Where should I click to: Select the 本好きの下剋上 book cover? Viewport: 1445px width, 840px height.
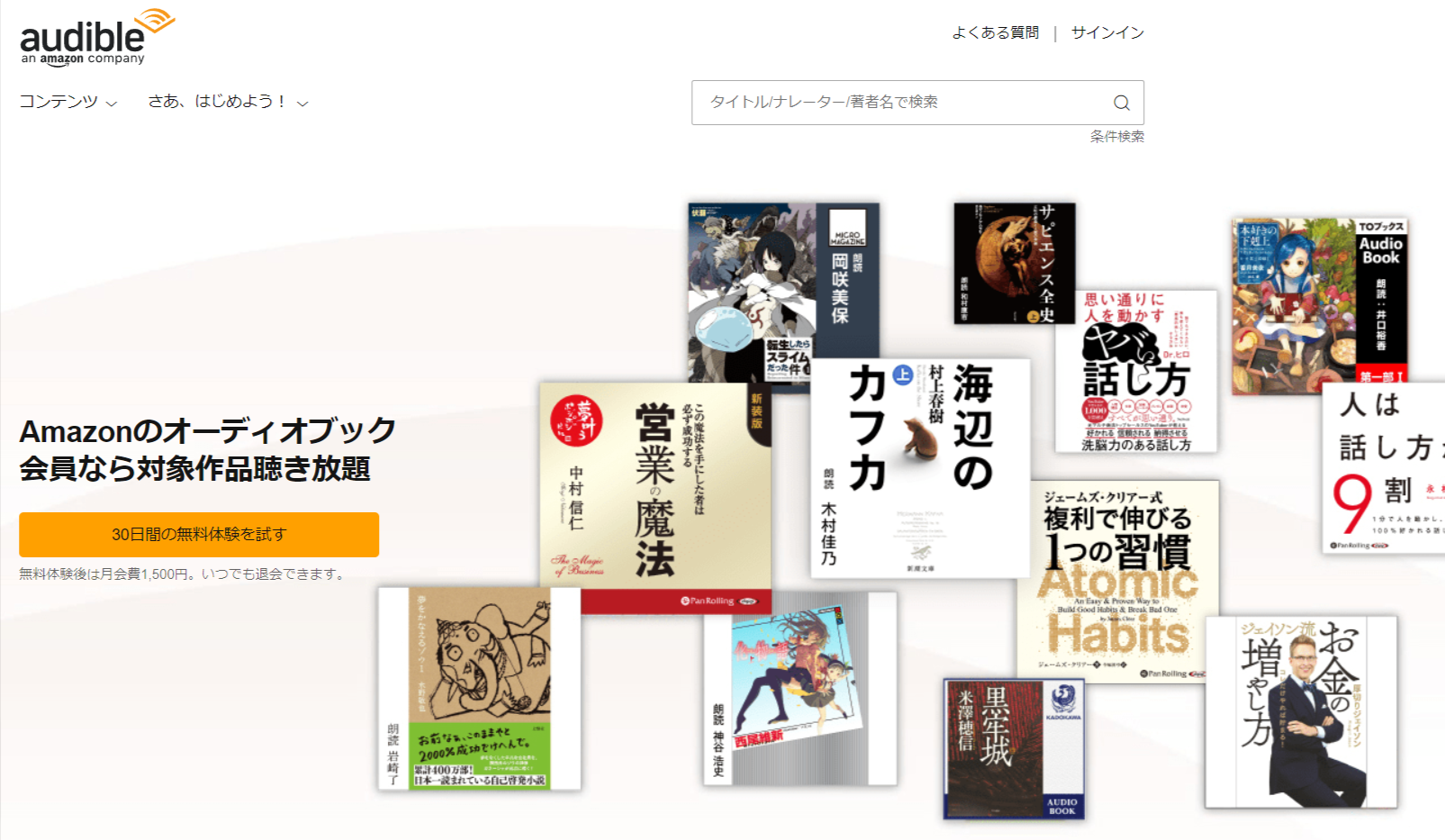(1320, 306)
